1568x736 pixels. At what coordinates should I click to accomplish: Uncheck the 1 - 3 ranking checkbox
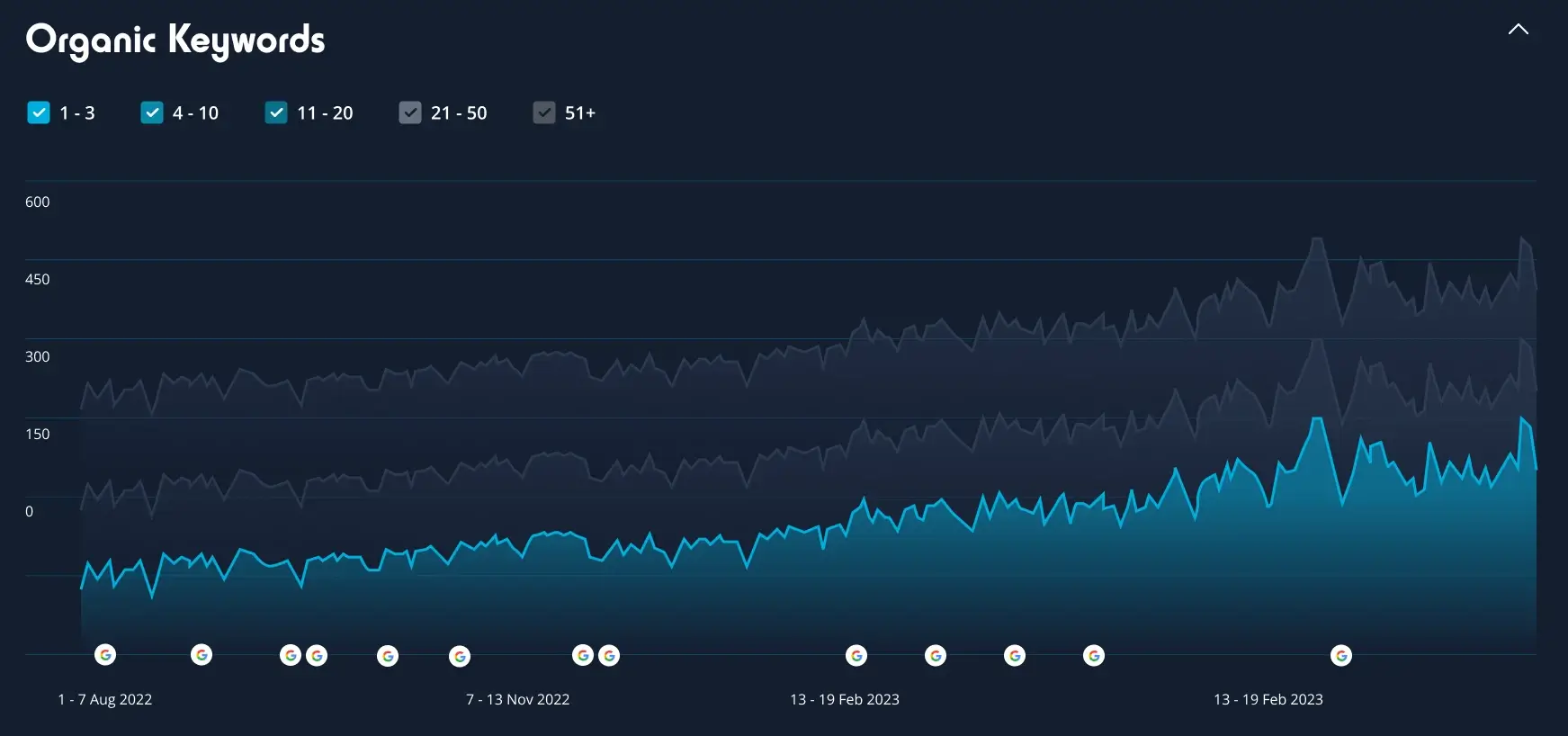39,112
